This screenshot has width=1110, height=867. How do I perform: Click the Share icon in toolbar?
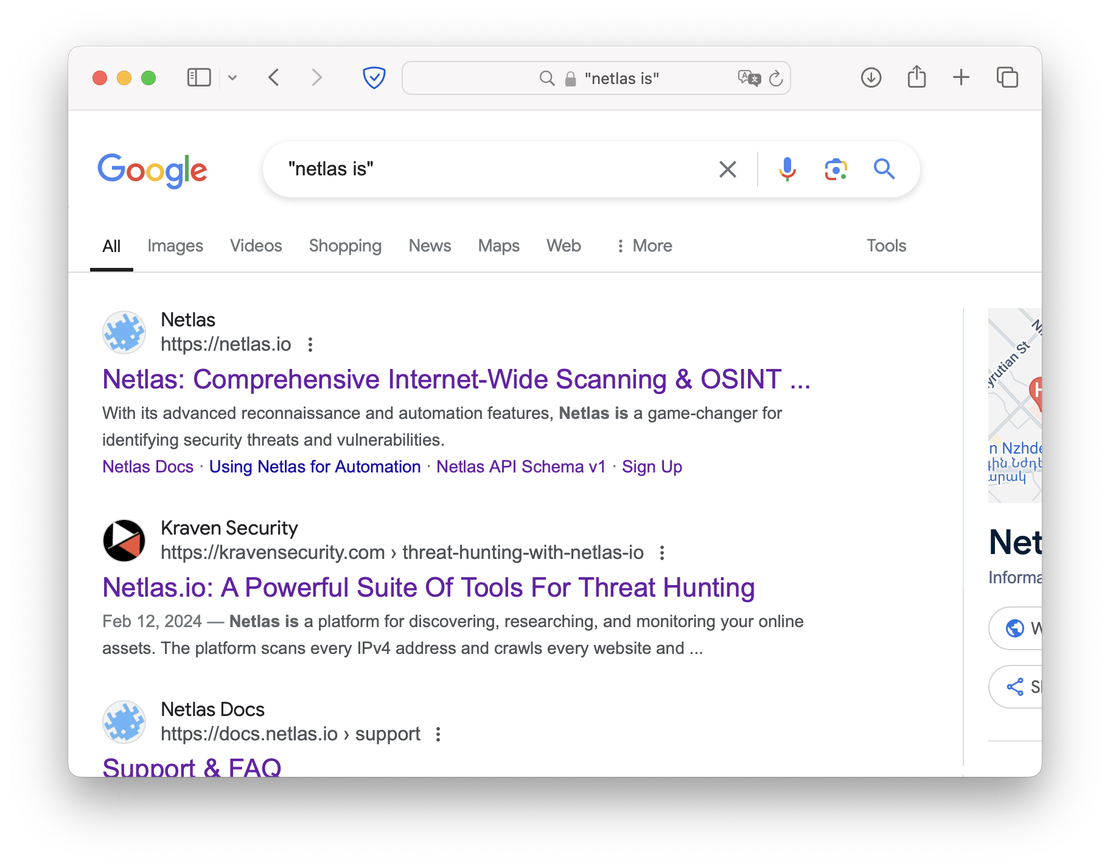[x=916, y=78]
